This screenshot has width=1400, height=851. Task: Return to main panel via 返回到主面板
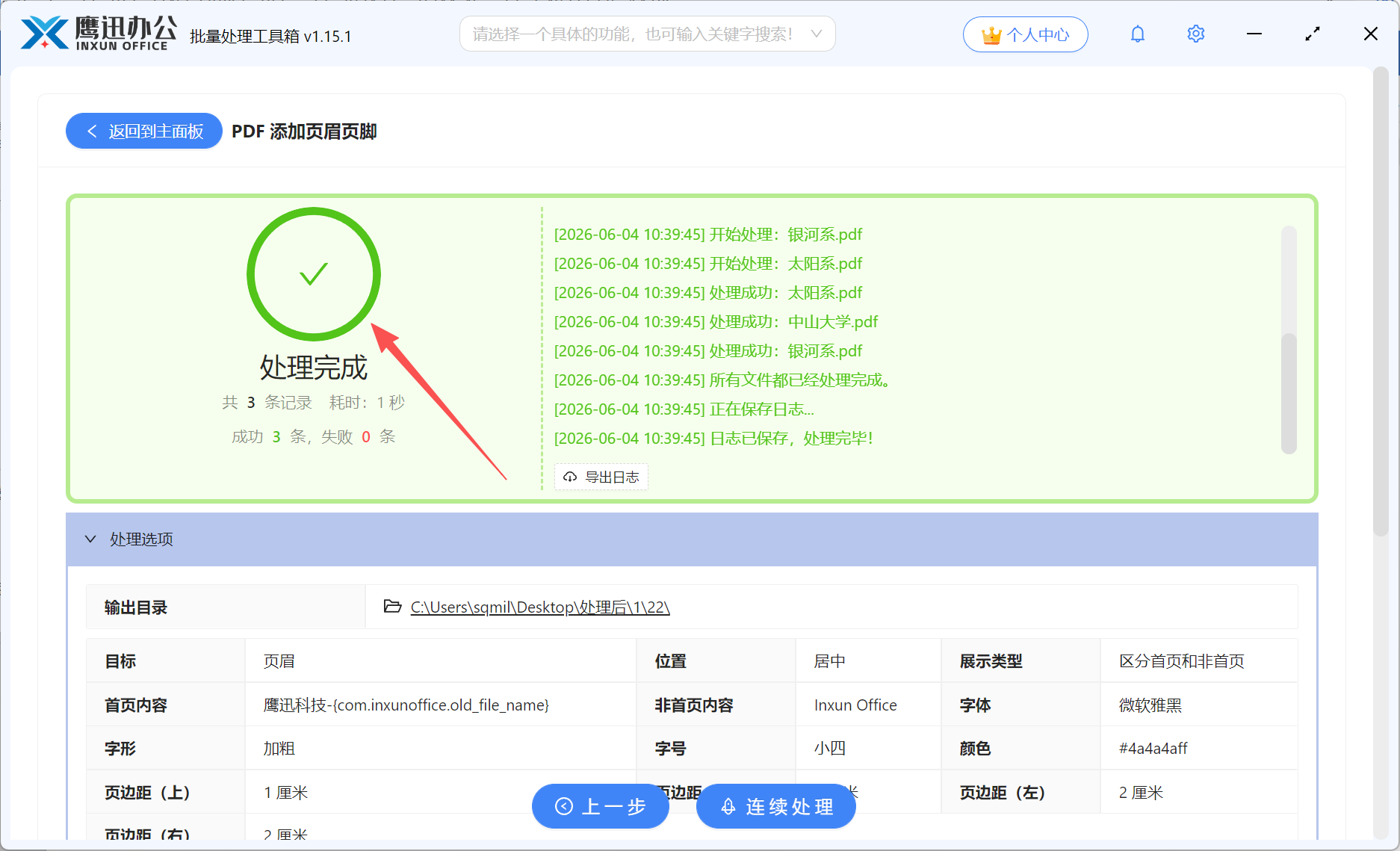[x=144, y=131]
